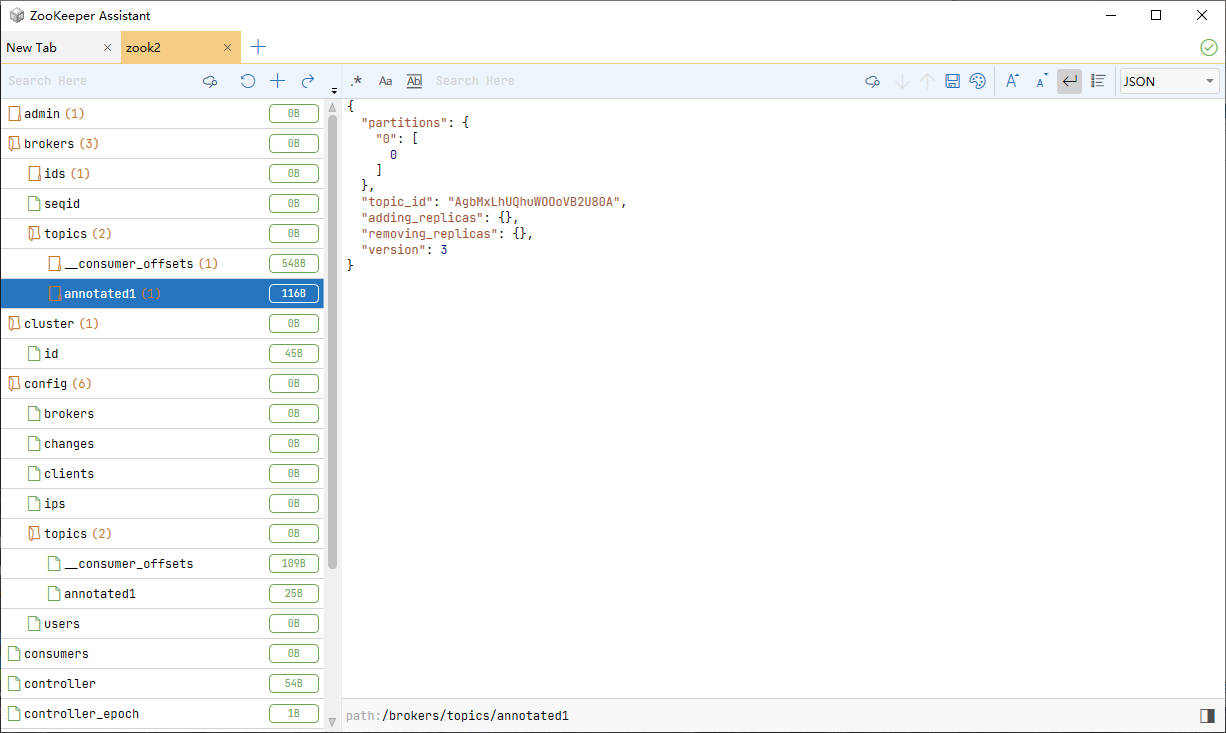
Task: Open a new connection tab with plus
Action: pyautogui.click(x=258, y=47)
